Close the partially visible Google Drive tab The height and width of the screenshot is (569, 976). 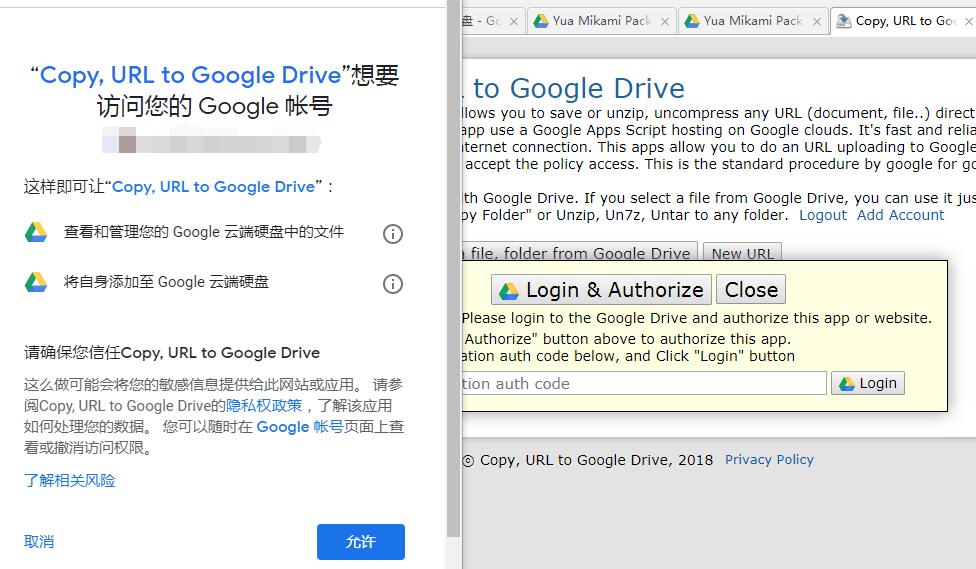click(514, 21)
